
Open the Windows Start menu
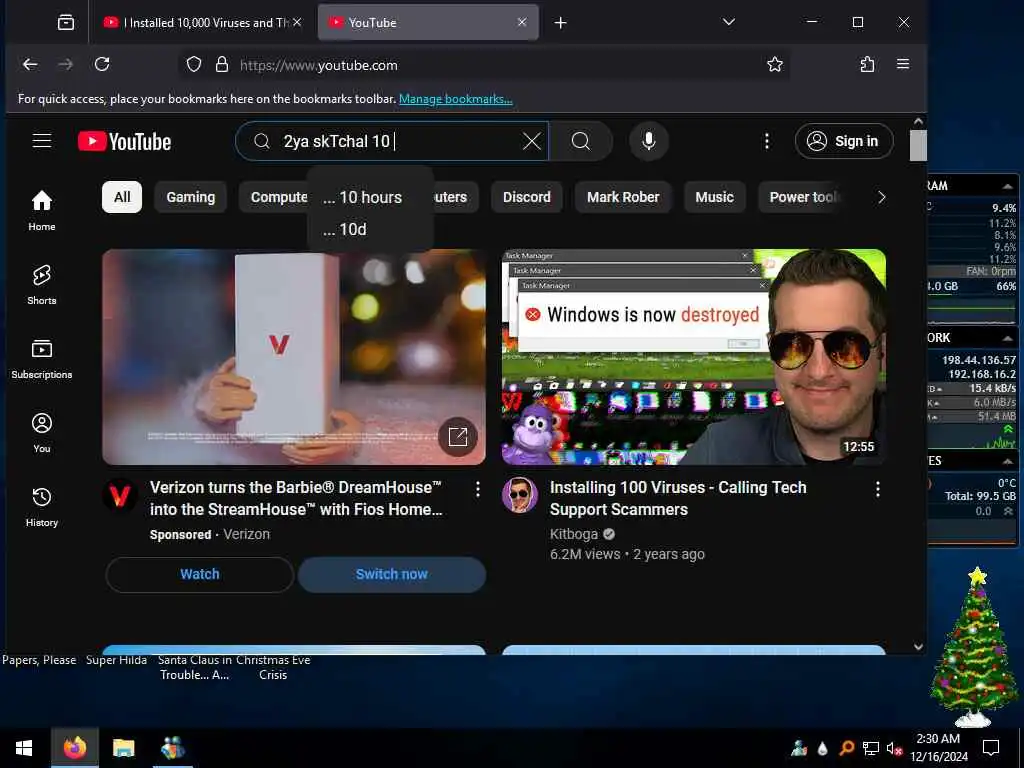coord(24,748)
